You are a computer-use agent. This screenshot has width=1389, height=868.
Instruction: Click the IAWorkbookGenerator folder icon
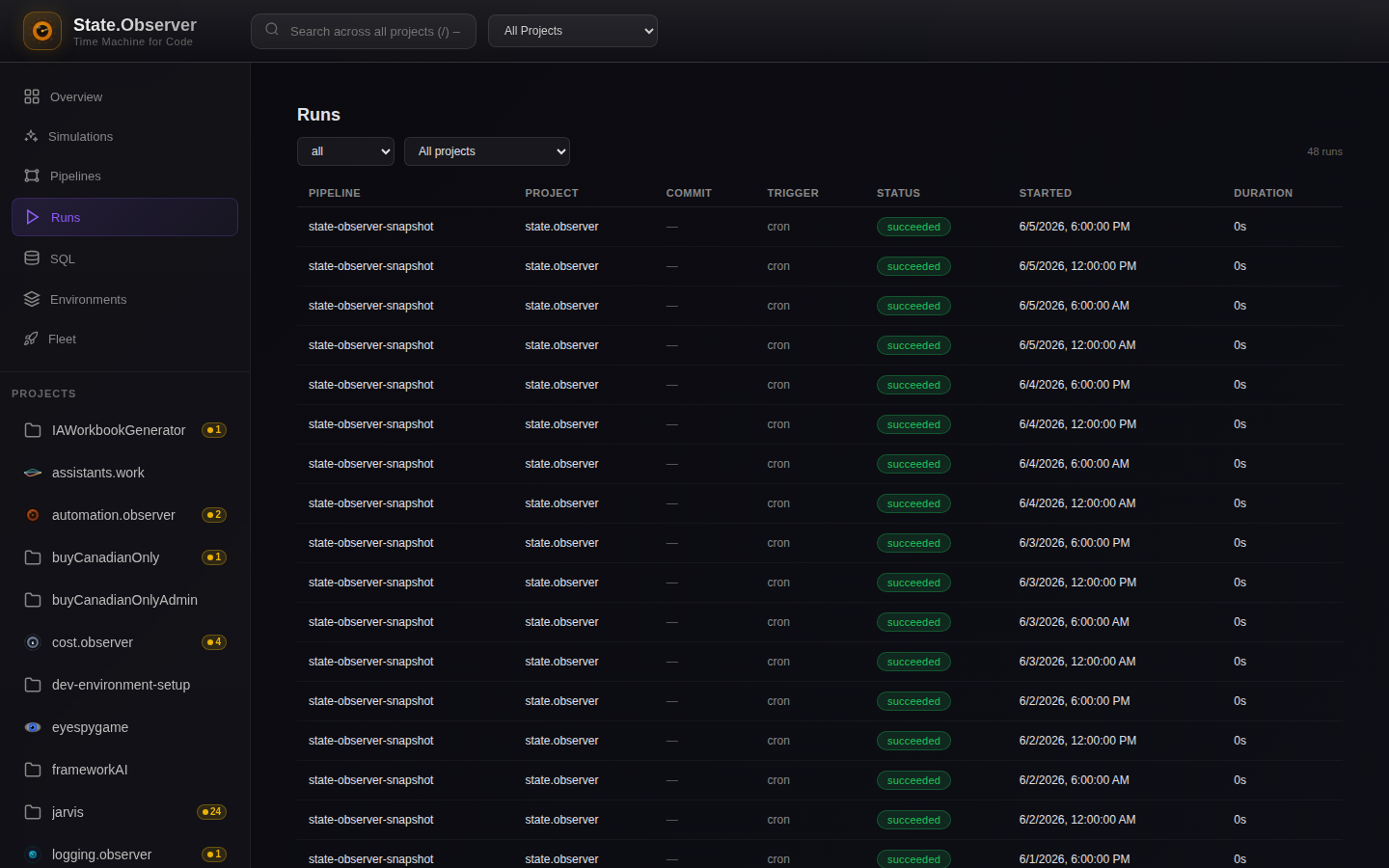tap(33, 430)
